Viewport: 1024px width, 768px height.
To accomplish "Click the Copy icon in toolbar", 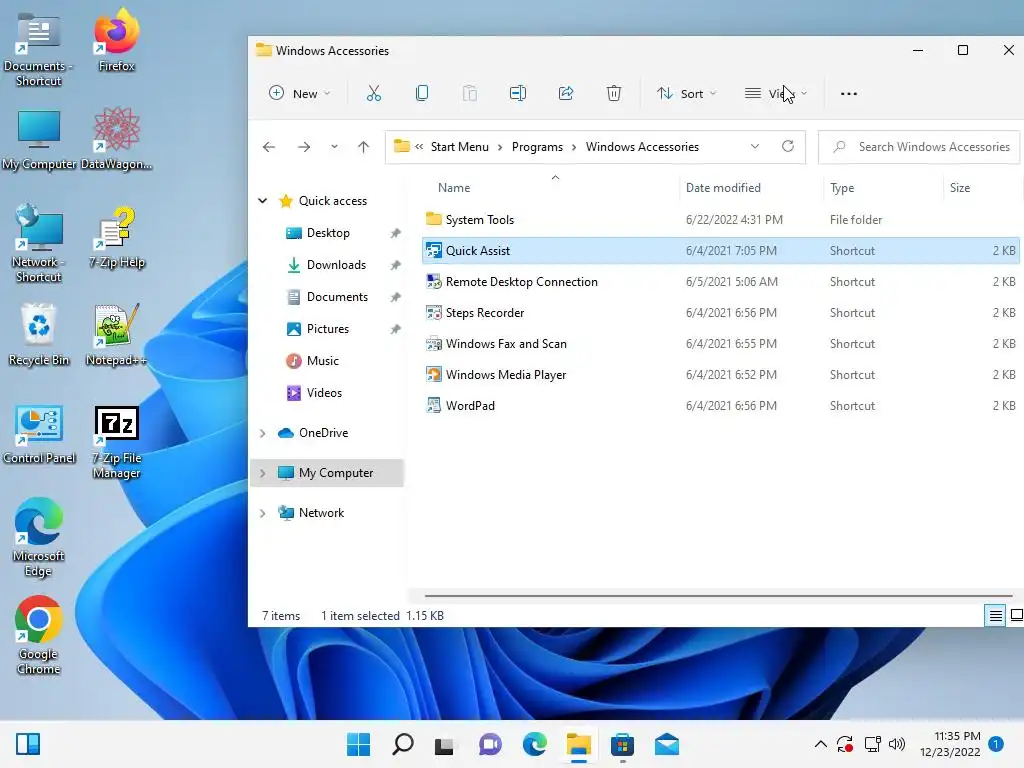I will click(x=422, y=93).
